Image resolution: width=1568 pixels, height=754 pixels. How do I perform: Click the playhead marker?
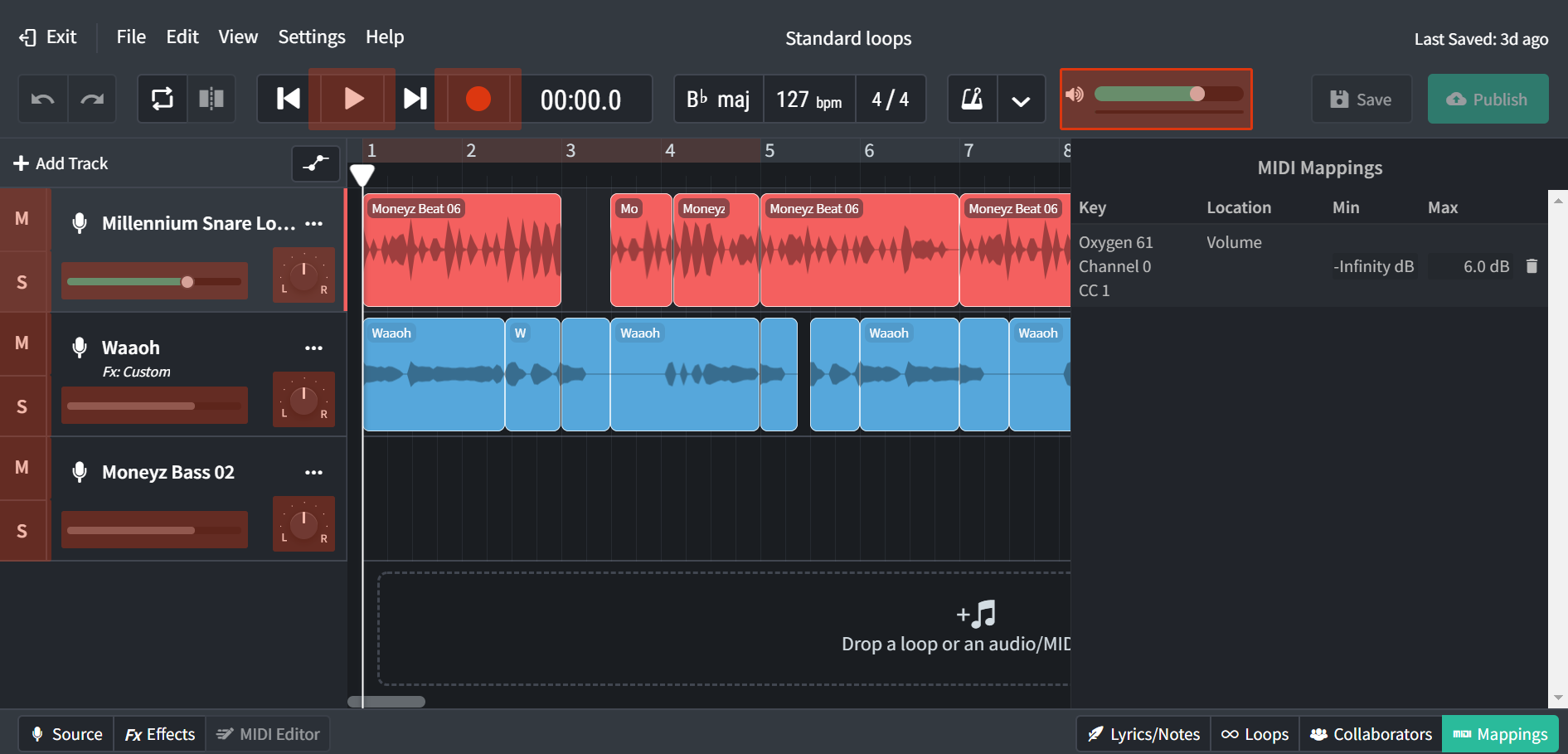362,175
